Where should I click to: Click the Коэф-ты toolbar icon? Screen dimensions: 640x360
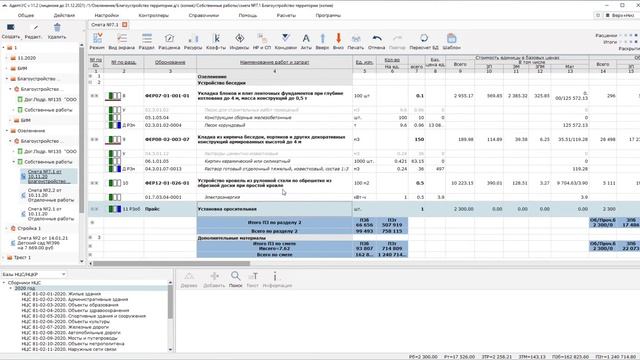(x=216, y=38)
